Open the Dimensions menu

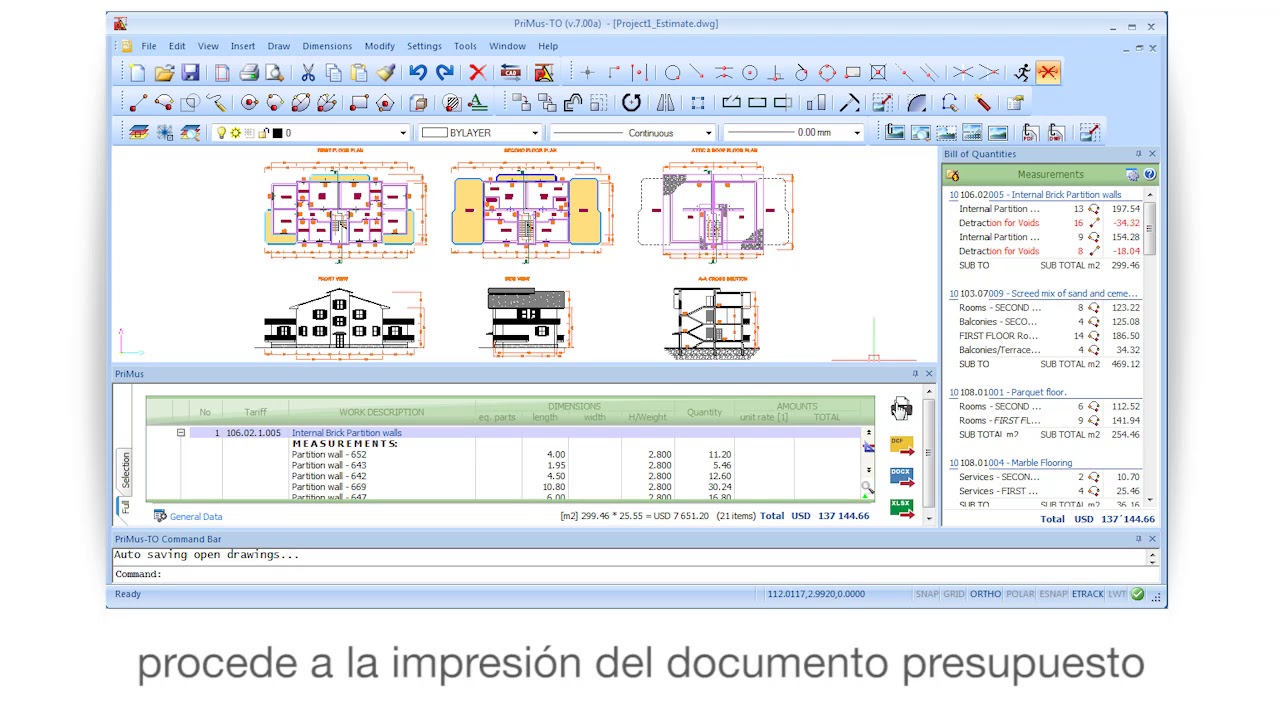(x=327, y=46)
